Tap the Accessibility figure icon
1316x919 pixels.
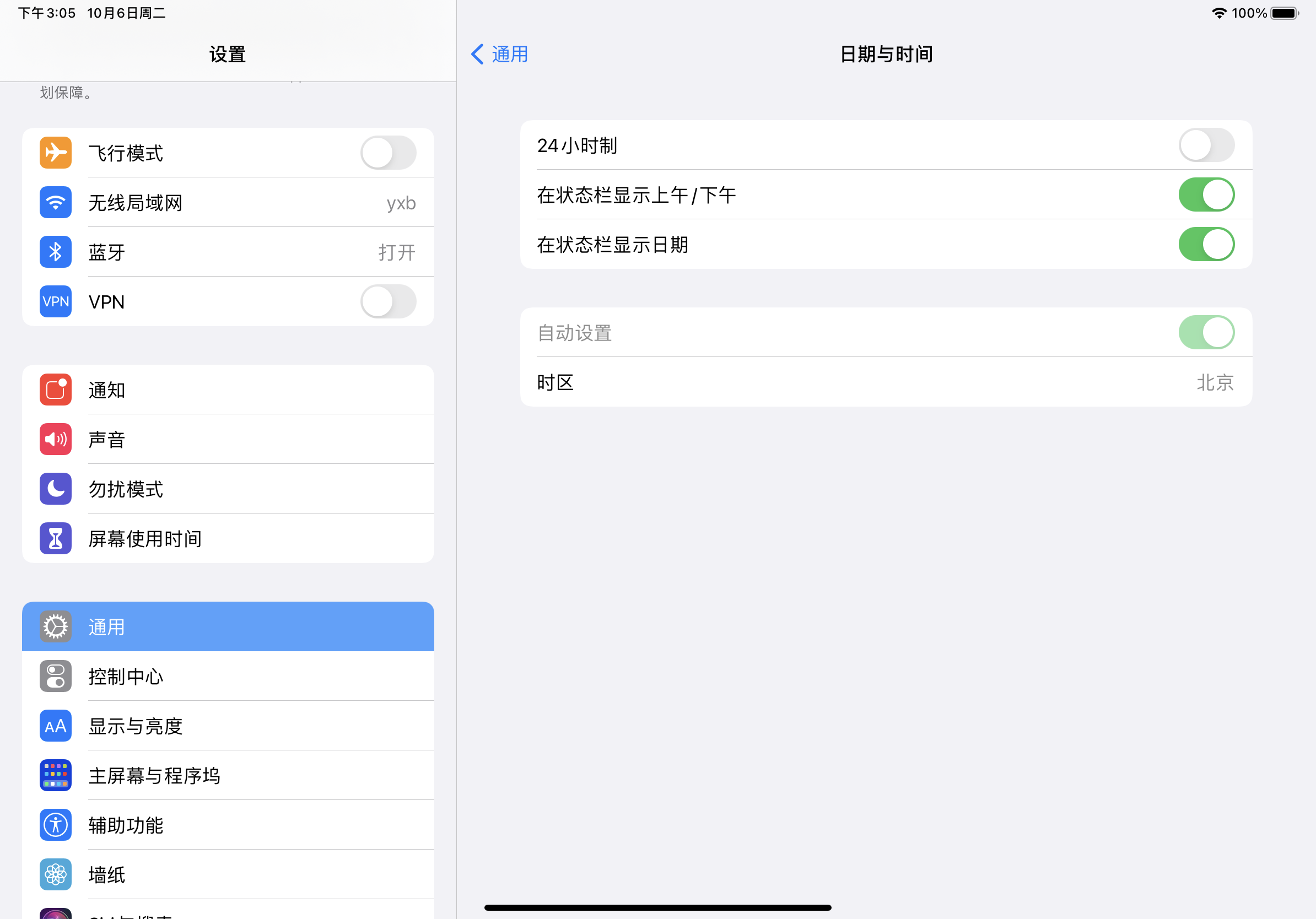tap(56, 825)
